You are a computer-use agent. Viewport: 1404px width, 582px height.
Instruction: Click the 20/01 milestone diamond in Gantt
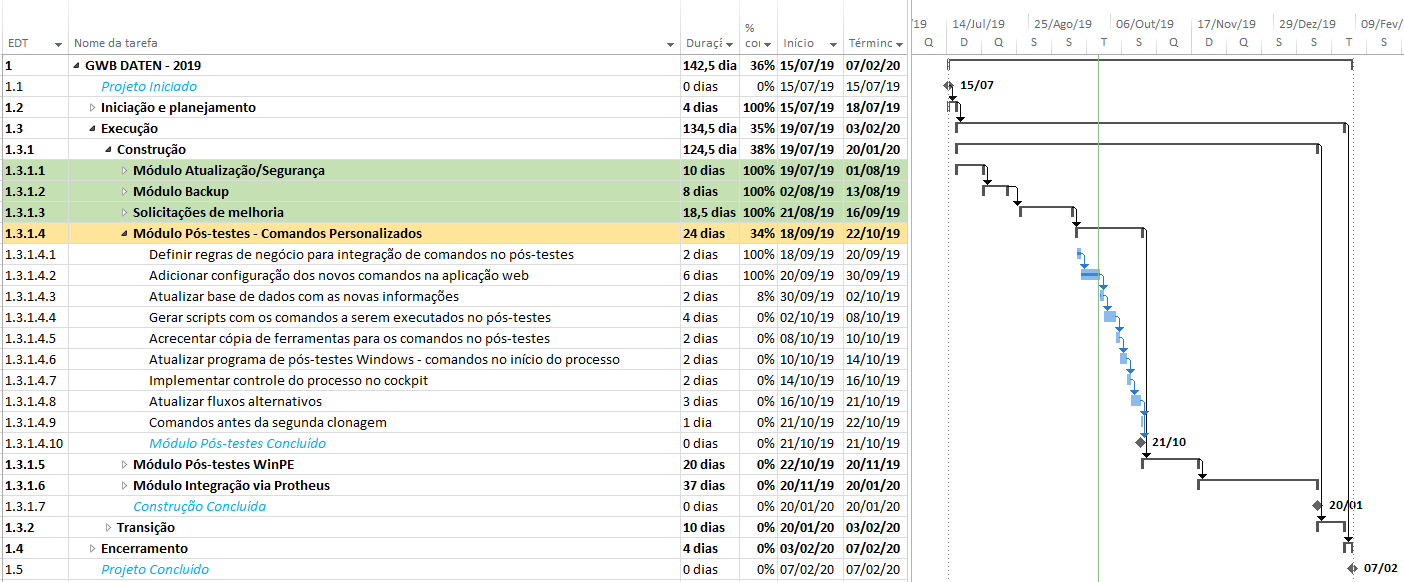(x=1317, y=505)
